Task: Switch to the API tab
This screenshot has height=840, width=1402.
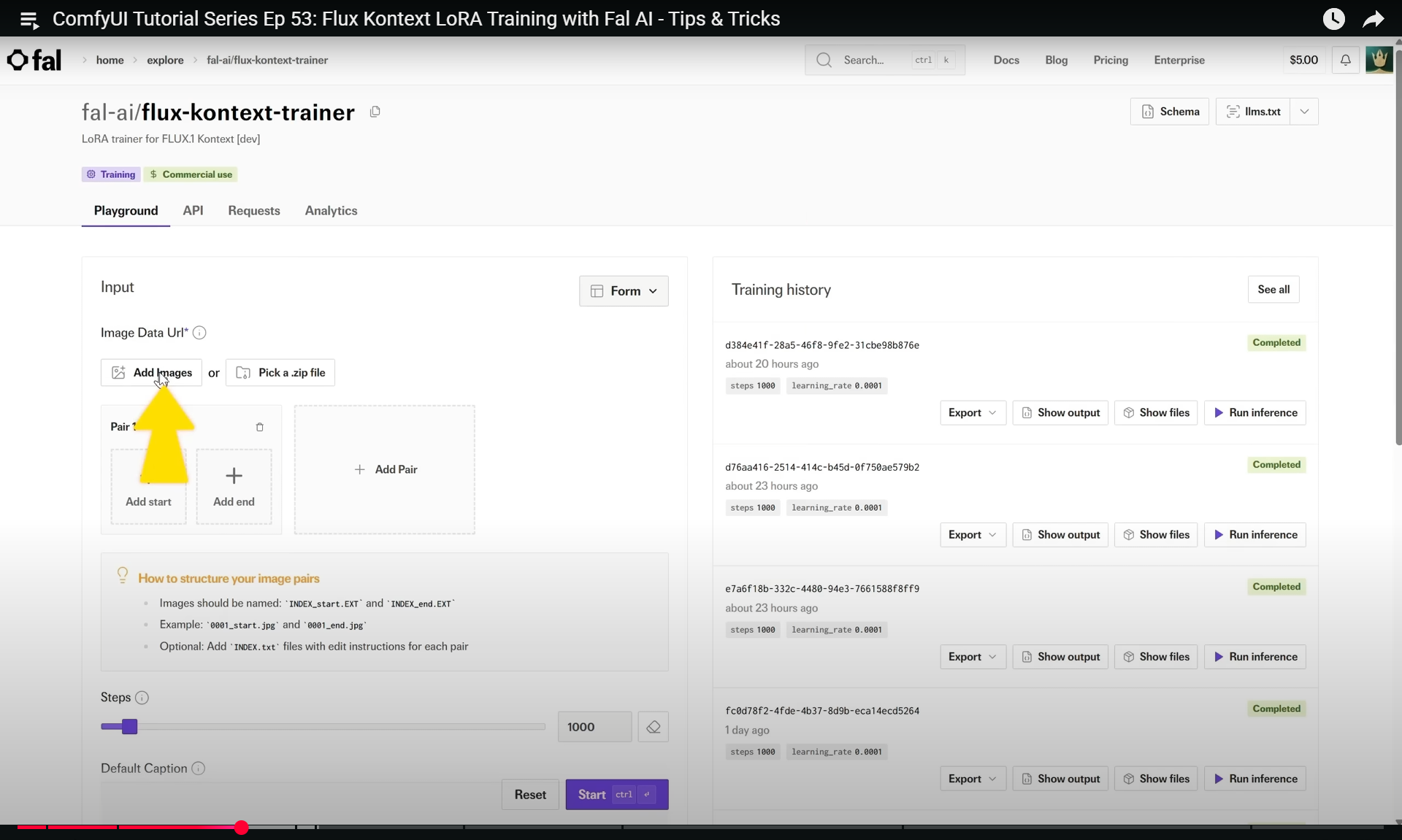Action: 193,211
